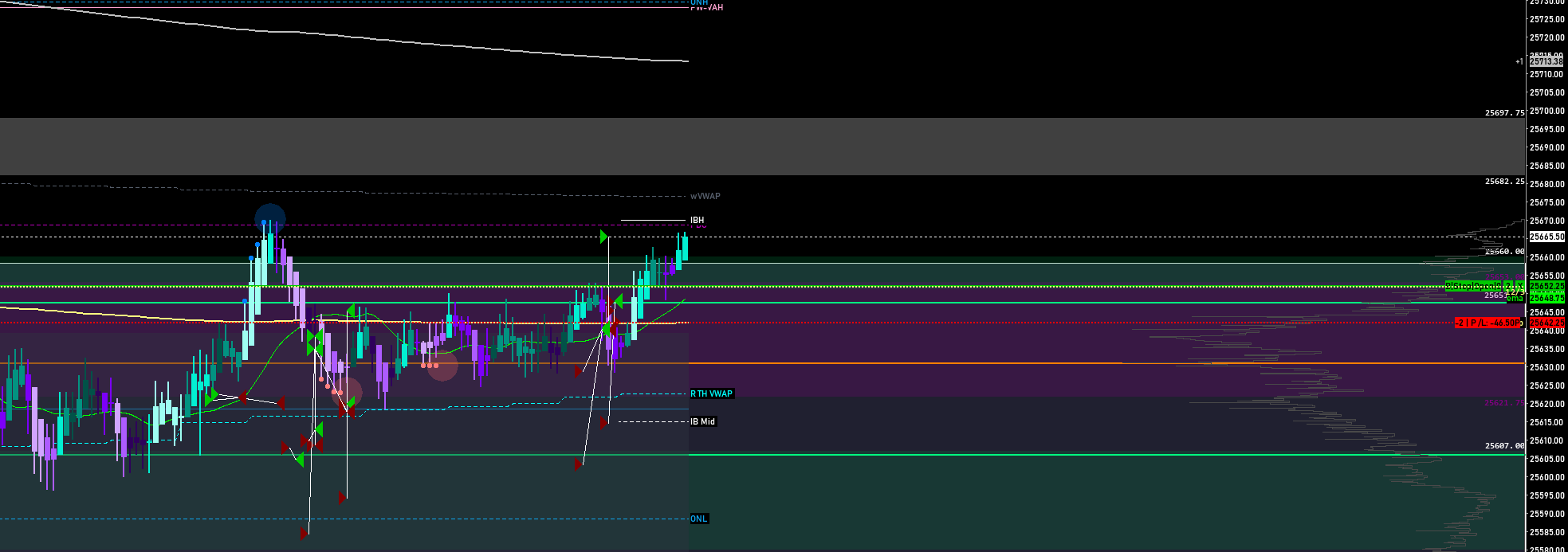1568x552 pixels.
Task: Select the blue circle marker at session high
Action: point(269,219)
